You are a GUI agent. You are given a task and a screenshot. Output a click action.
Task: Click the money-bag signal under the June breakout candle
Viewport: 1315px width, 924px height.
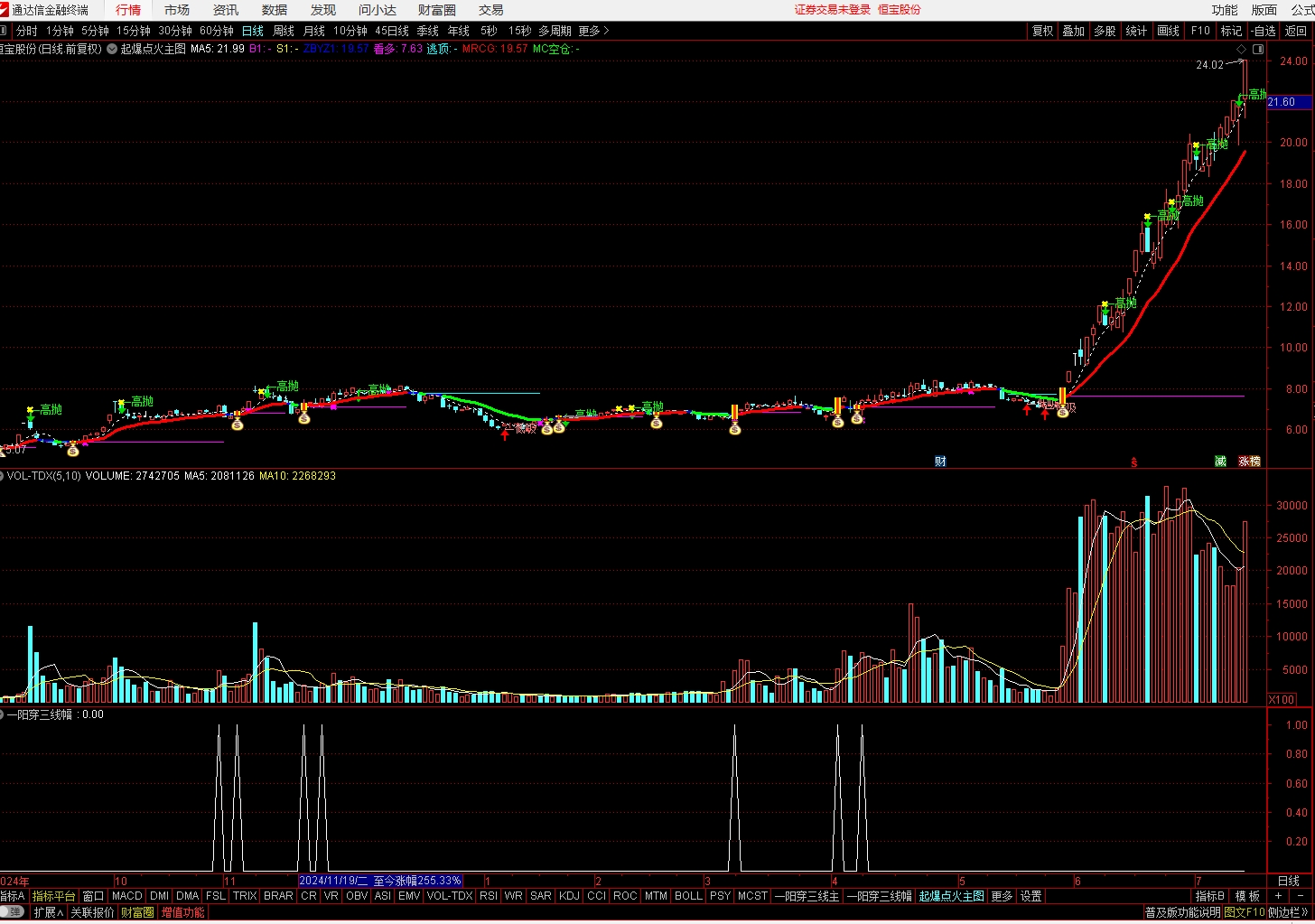[1063, 412]
